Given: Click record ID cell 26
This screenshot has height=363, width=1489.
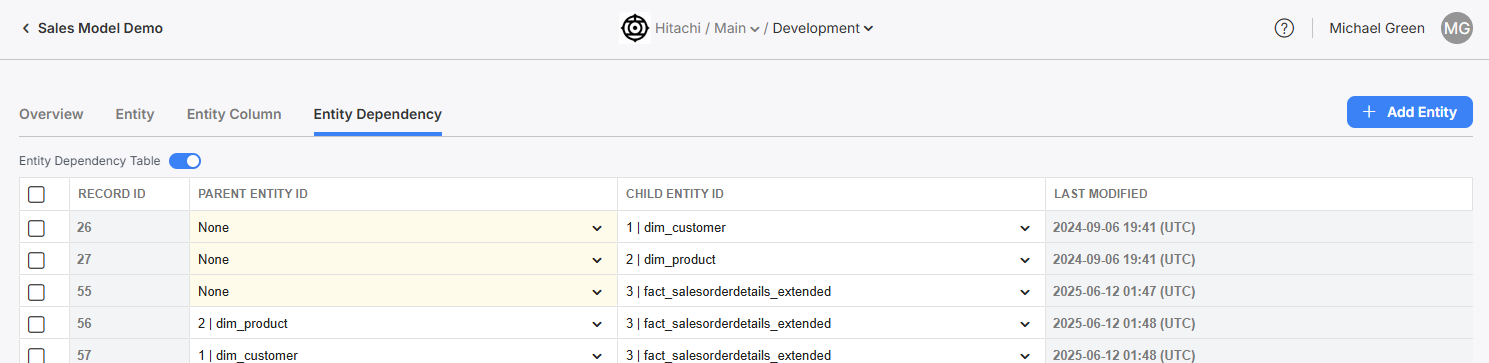Looking at the screenshot, I should (x=129, y=228).
